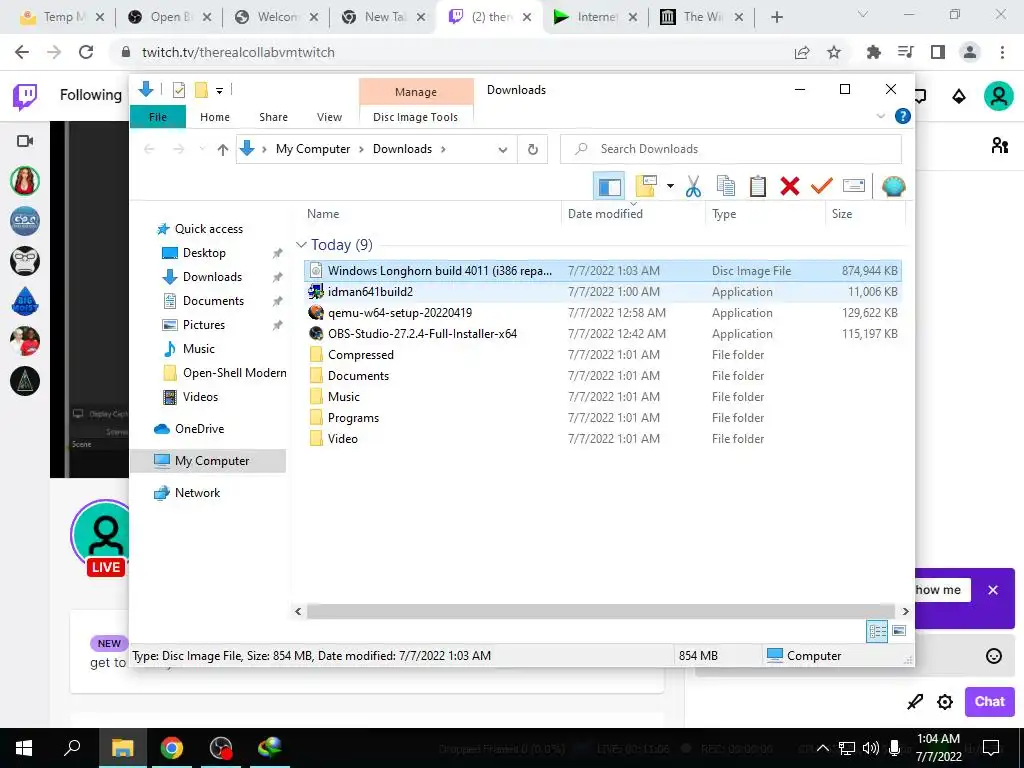Select idman641build2 application
This screenshot has height=768, width=1024.
(603, 291)
